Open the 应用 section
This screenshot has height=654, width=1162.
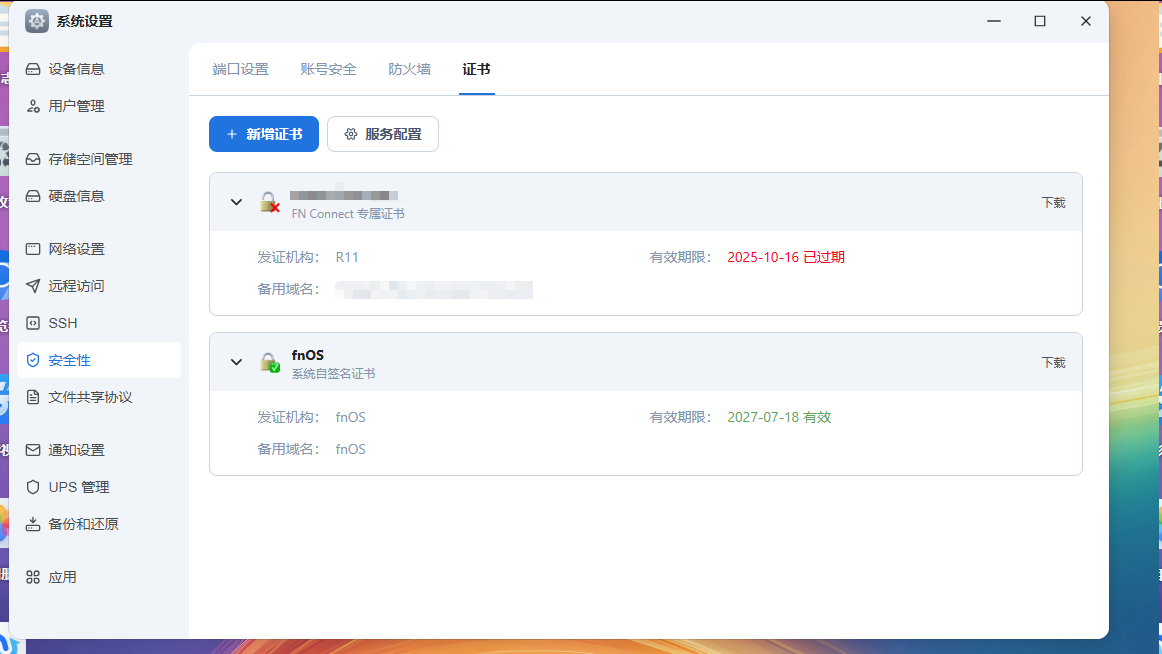(63, 576)
